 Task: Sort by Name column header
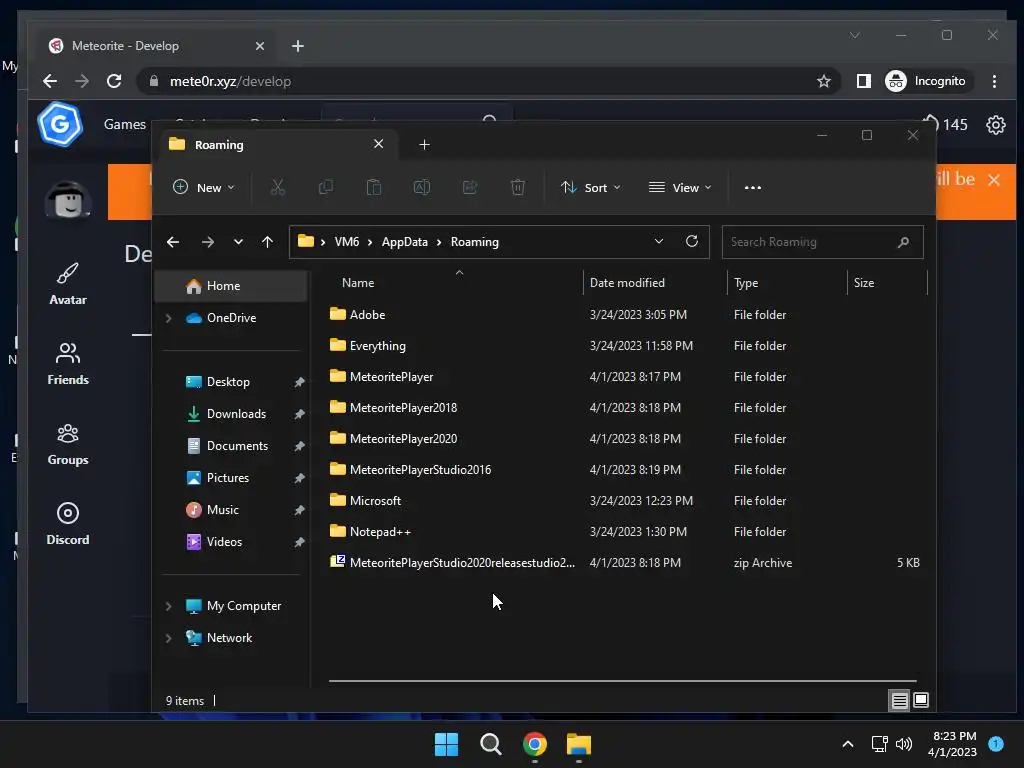tap(358, 283)
